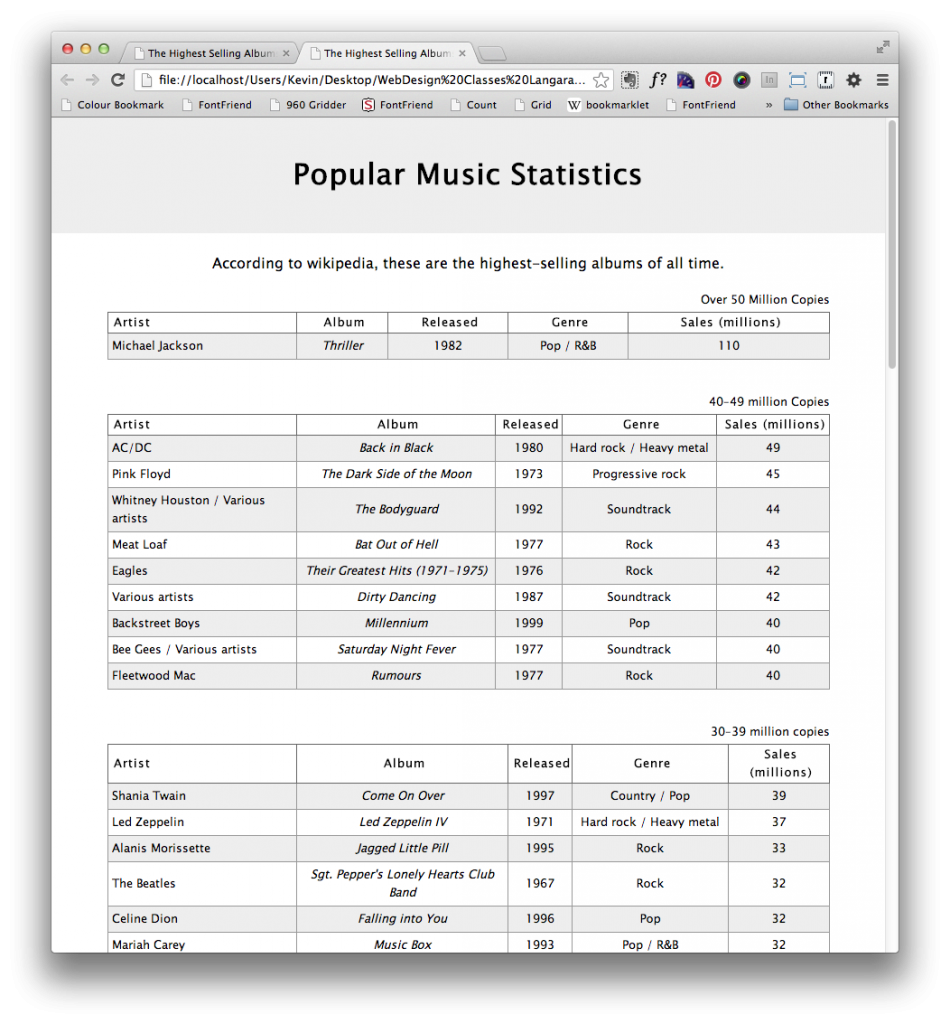This screenshot has width=950, height=1024.
Task: Open the gear settings extension
Action: 853,80
